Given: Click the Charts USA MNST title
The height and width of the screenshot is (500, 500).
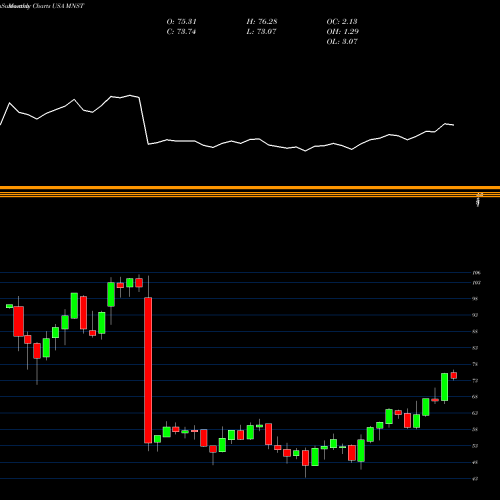Looking at the screenshot, I should click(58, 6).
